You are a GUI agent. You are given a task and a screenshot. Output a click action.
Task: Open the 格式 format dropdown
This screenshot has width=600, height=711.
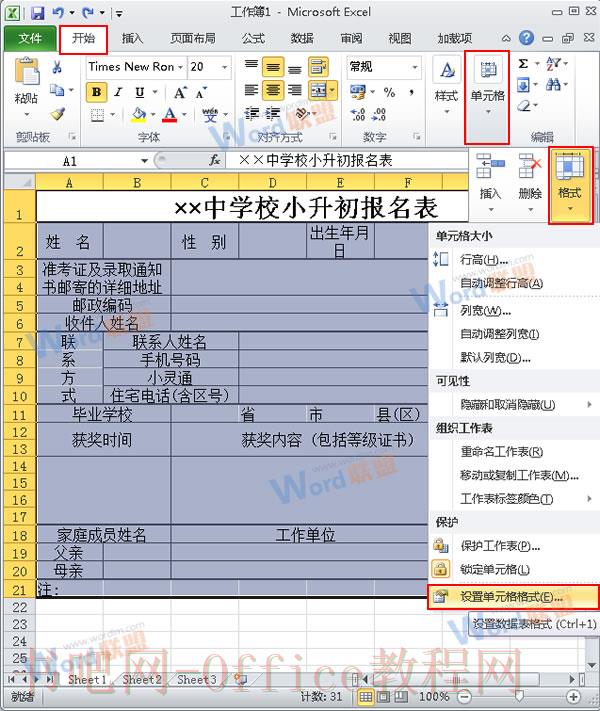[x=570, y=185]
